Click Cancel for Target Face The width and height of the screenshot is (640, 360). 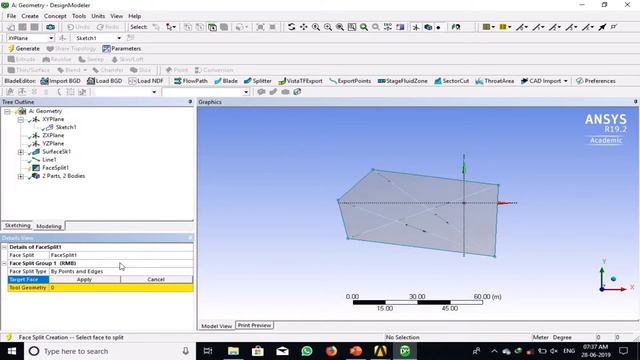(x=156, y=280)
